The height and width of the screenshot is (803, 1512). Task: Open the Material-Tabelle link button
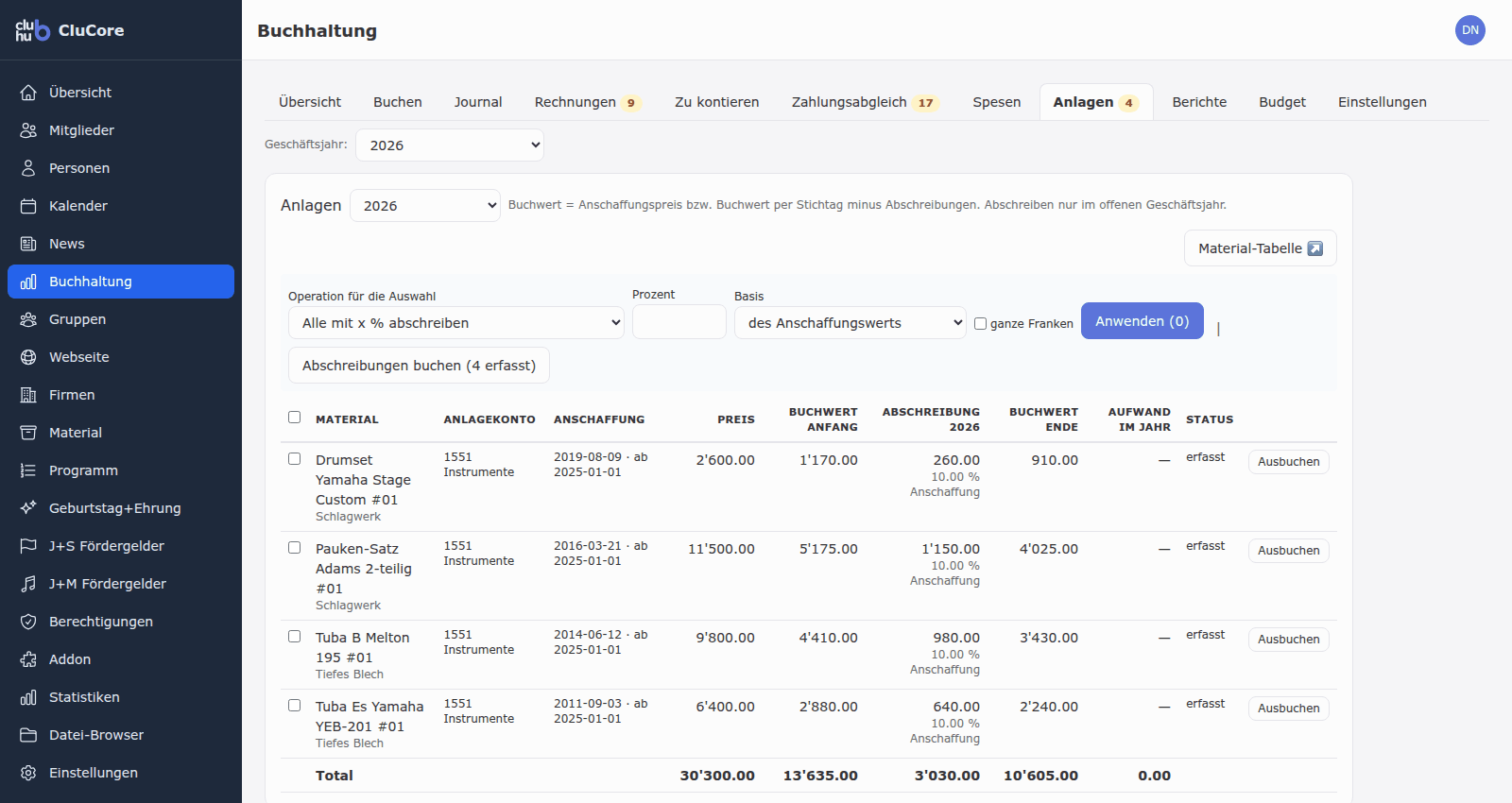[1261, 248]
